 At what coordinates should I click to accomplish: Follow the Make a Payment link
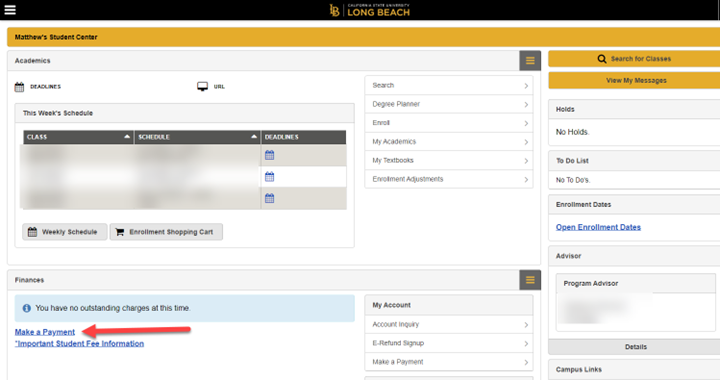[45, 332]
